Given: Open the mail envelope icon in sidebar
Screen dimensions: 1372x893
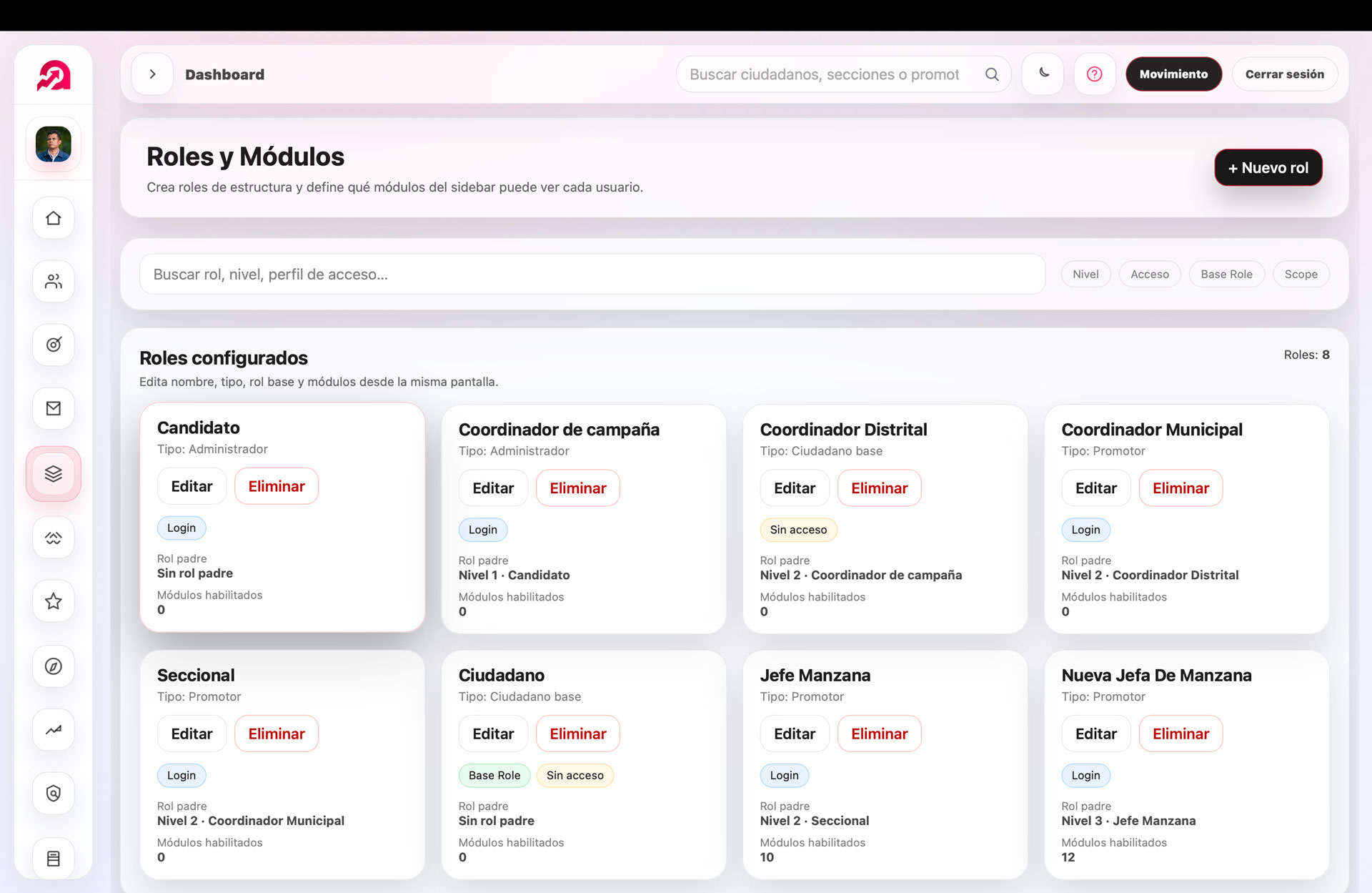Looking at the screenshot, I should [x=54, y=408].
